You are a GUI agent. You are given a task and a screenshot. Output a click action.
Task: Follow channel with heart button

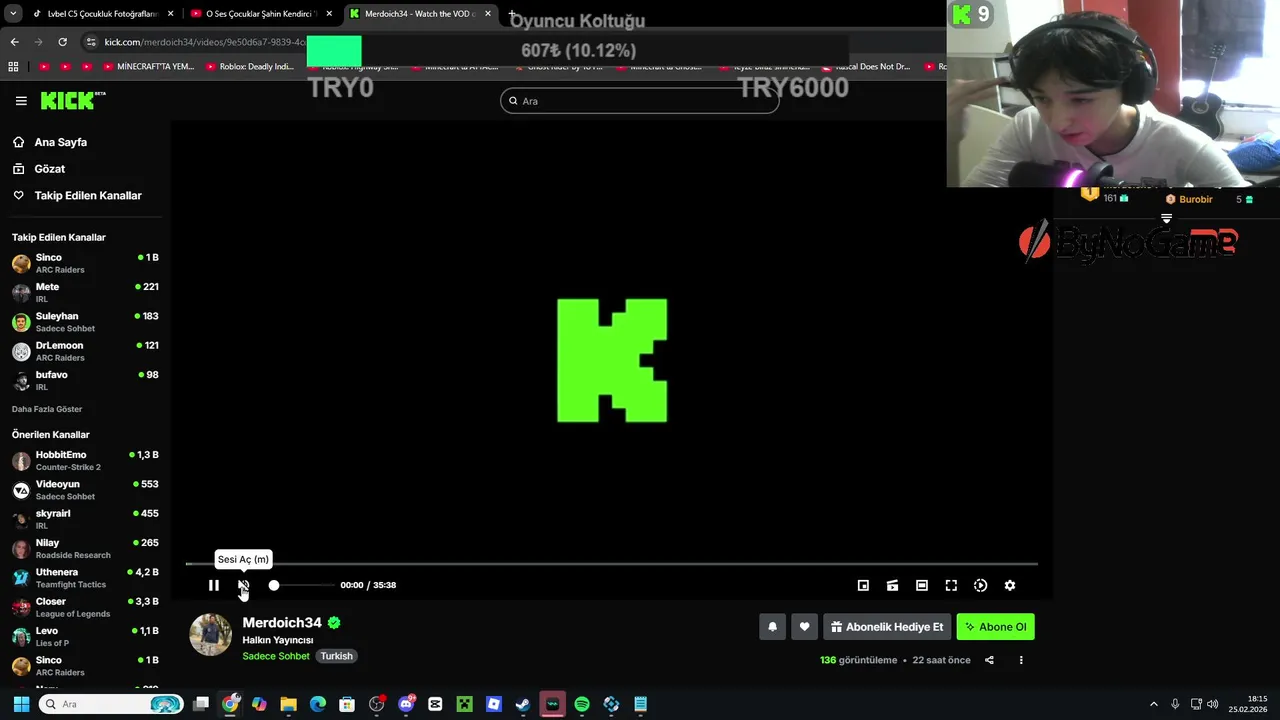tap(804, 627)
